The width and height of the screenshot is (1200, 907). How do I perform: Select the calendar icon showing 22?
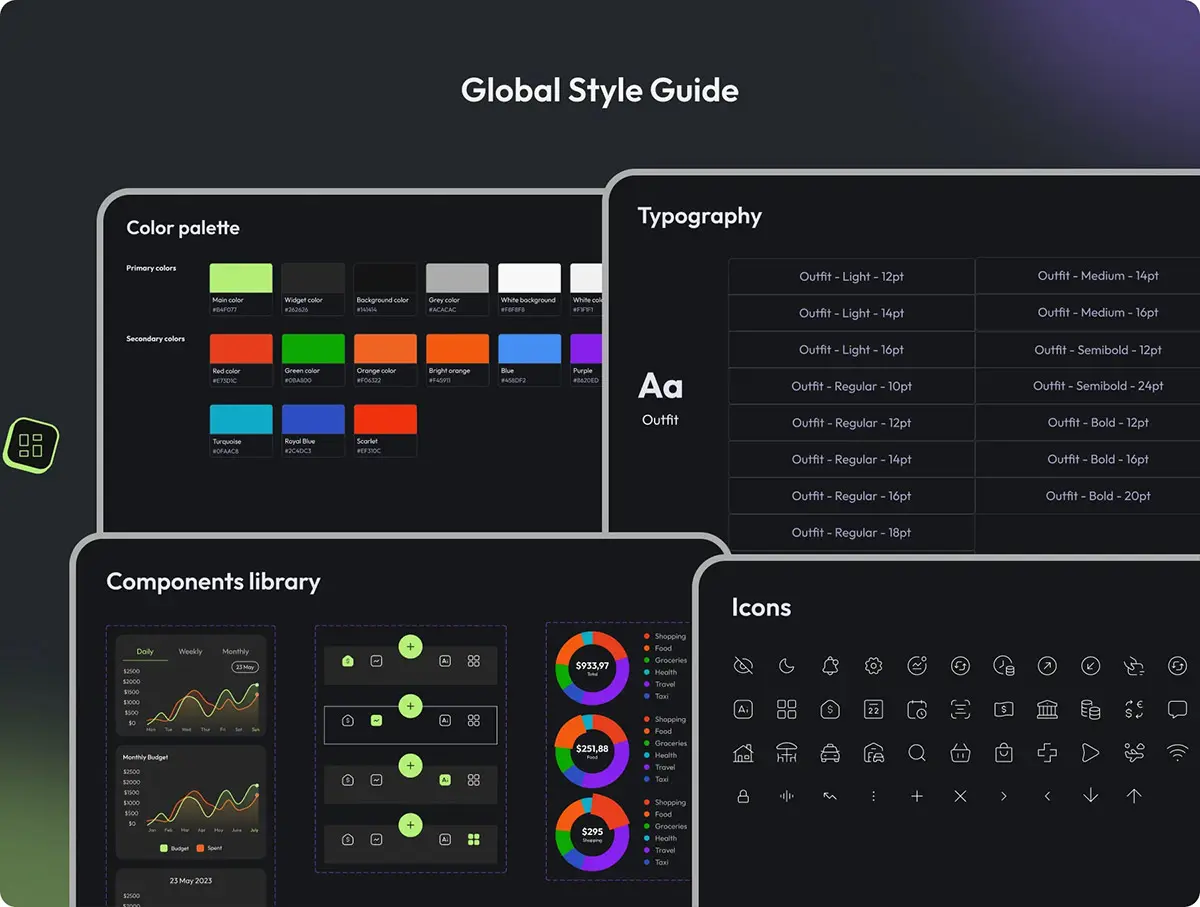point(873,709)
